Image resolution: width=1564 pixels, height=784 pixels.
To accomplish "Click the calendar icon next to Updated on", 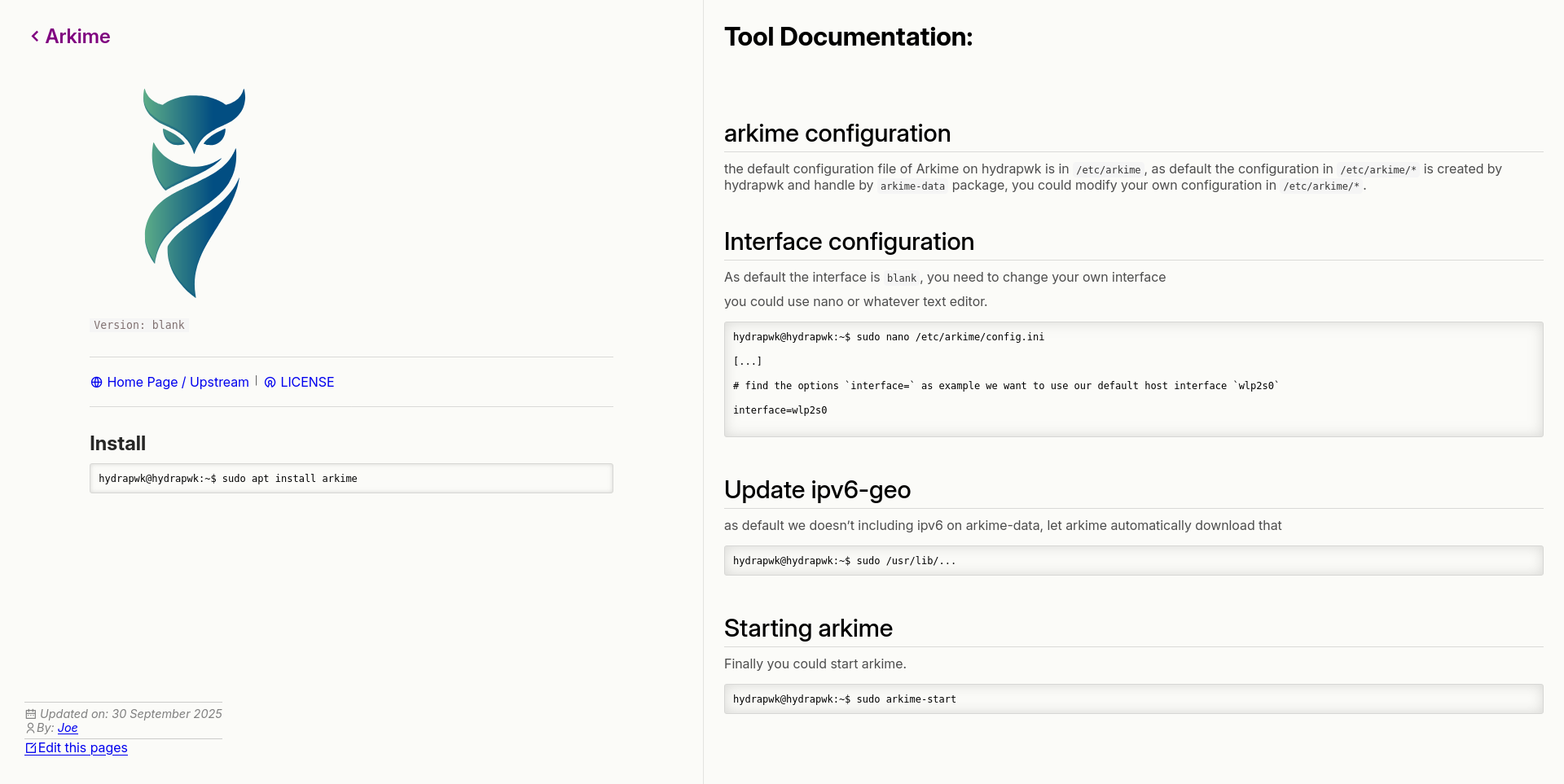I will [29, 713].
